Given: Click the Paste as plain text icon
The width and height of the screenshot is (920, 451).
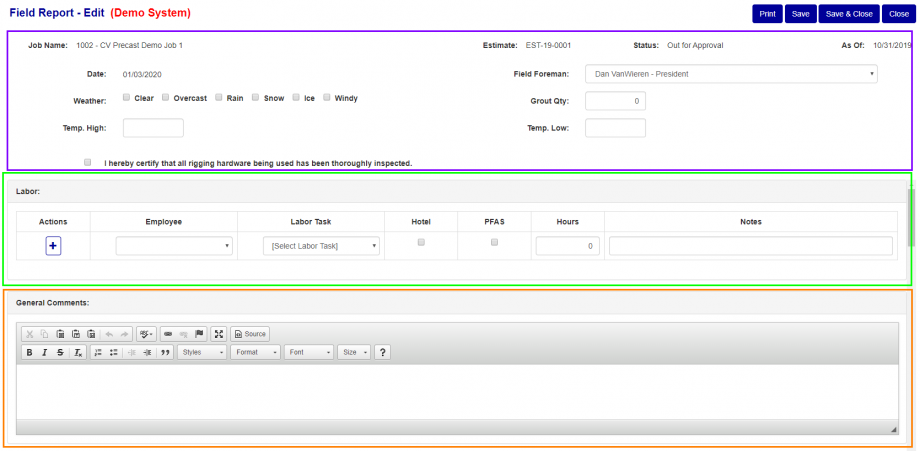Looking at the screenshot, I should pos(76,334).
